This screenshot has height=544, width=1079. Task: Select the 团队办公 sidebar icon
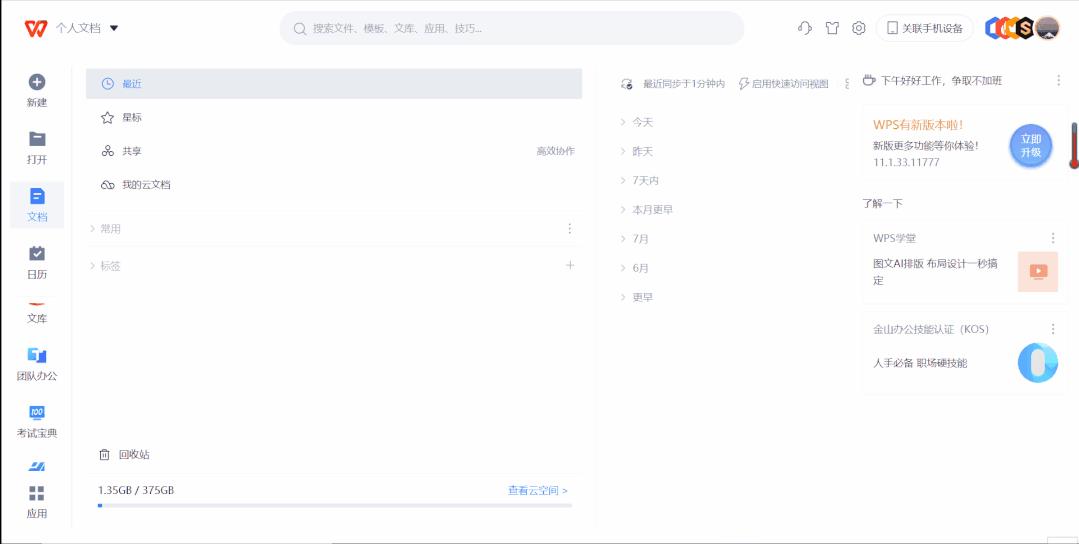click(37, 356)
